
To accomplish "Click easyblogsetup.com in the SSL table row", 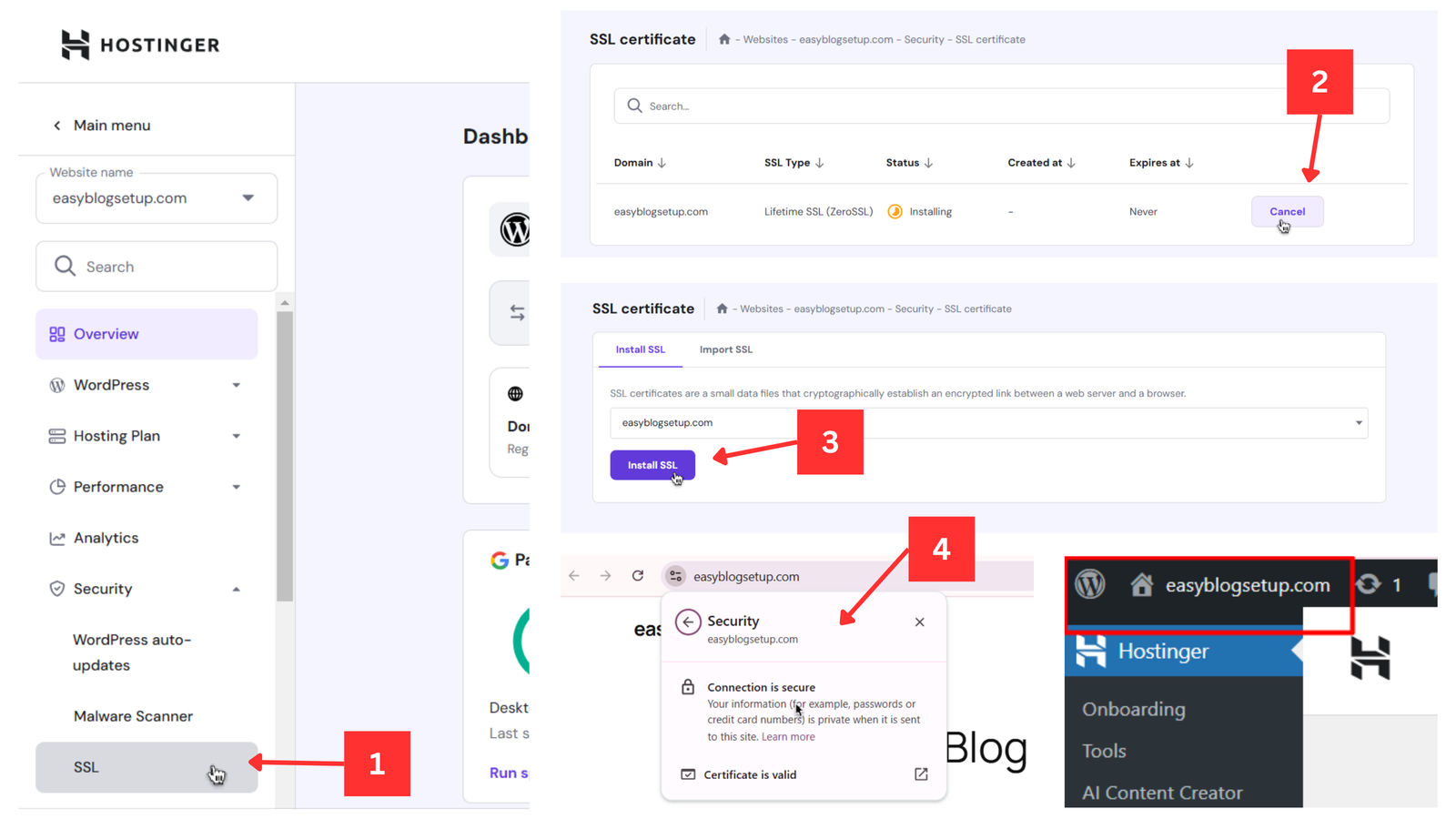I will pyautogui.click(x=661, y=211).
